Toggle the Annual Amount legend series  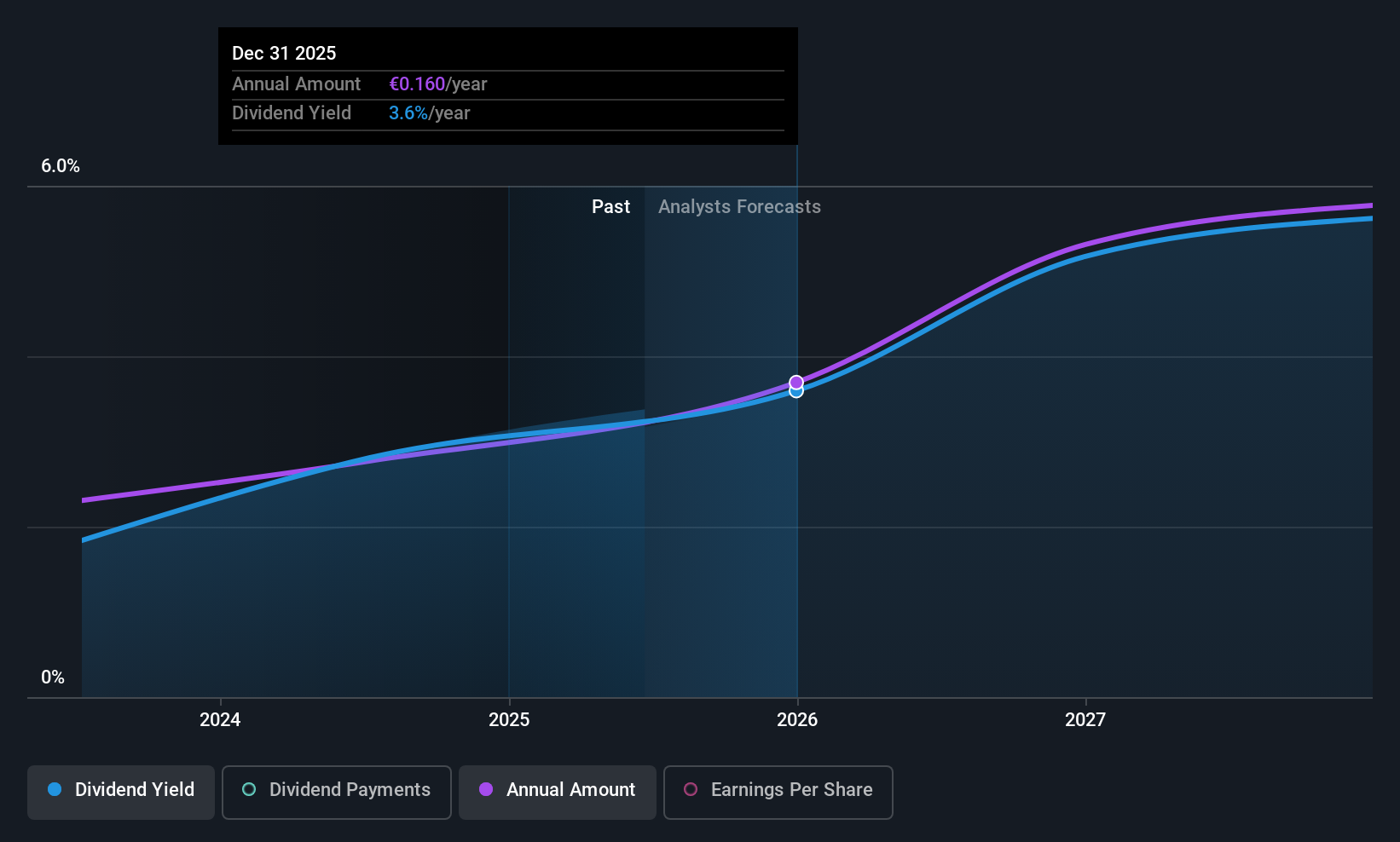click(558, 792)
